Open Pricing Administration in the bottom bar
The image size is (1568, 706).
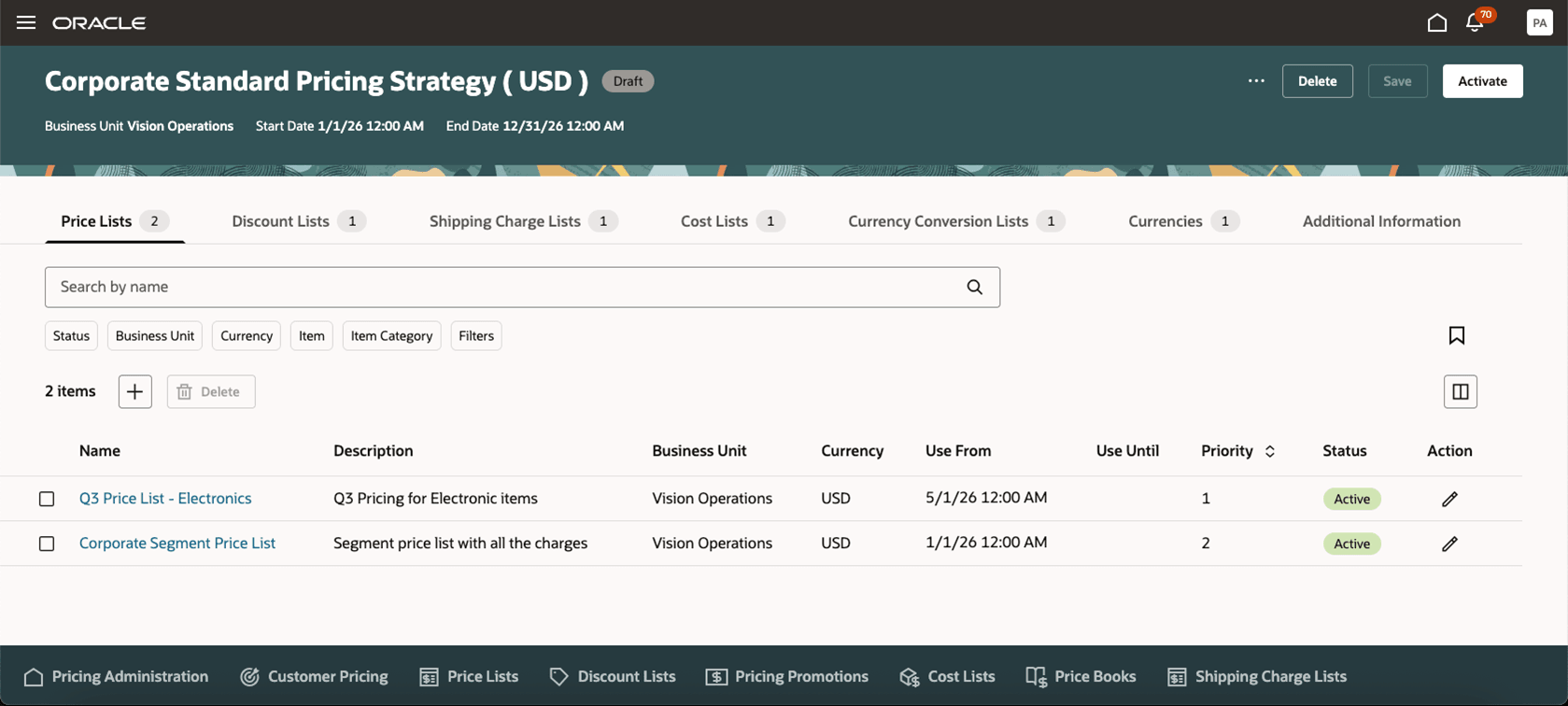[116, 677]
